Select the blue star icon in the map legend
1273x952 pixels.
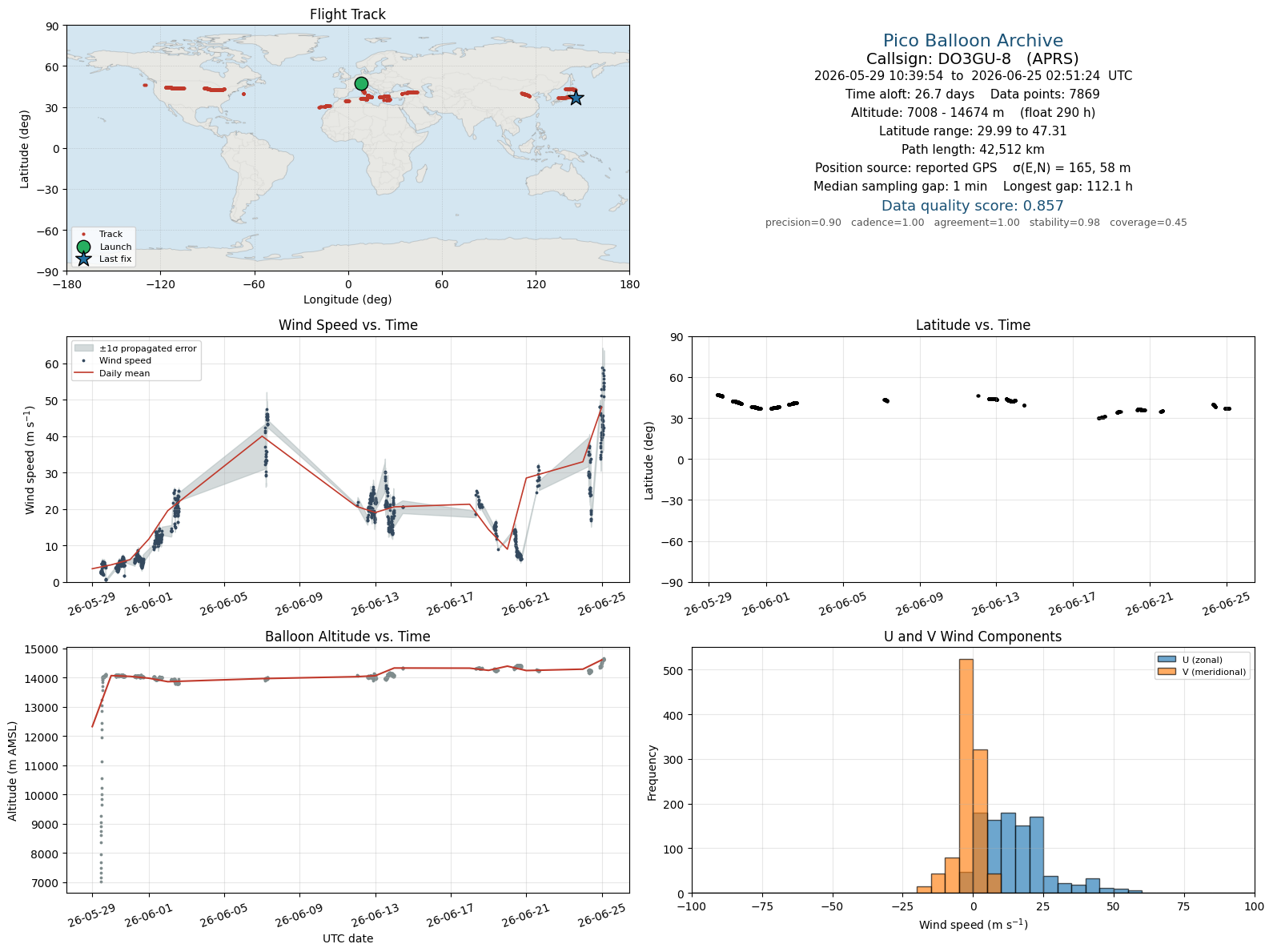[83, 259]
